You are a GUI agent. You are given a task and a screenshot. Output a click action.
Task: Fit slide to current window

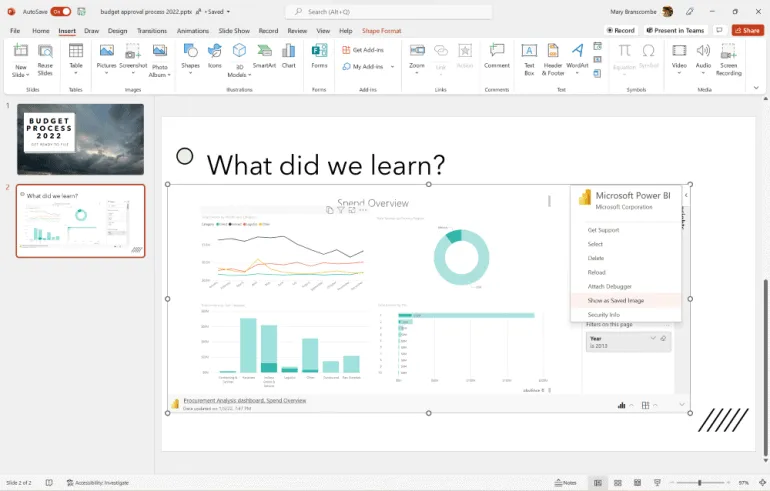(x=762, y=483)
